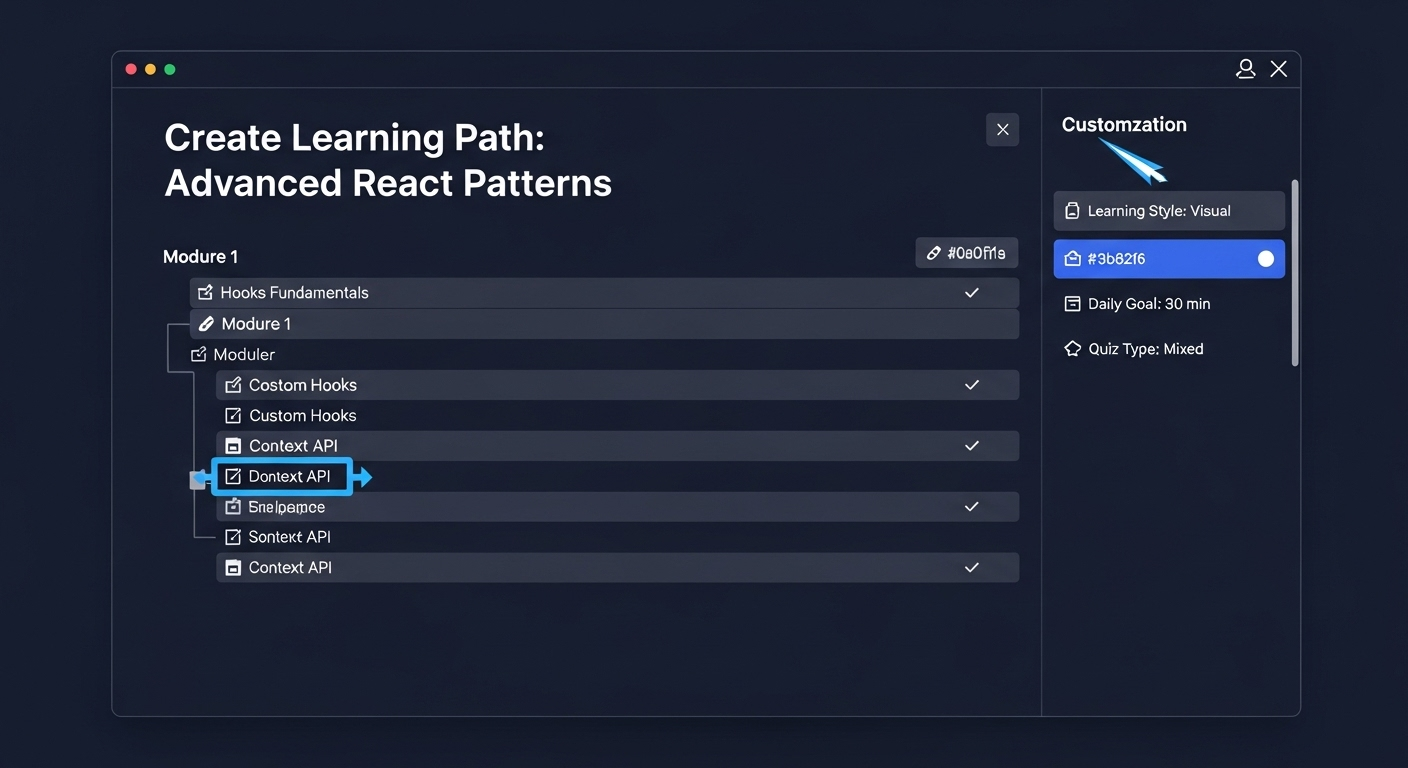This screenshot has width=1408, height=768.
Task: Expand the Moduler tree node
Action: (198, 355)
